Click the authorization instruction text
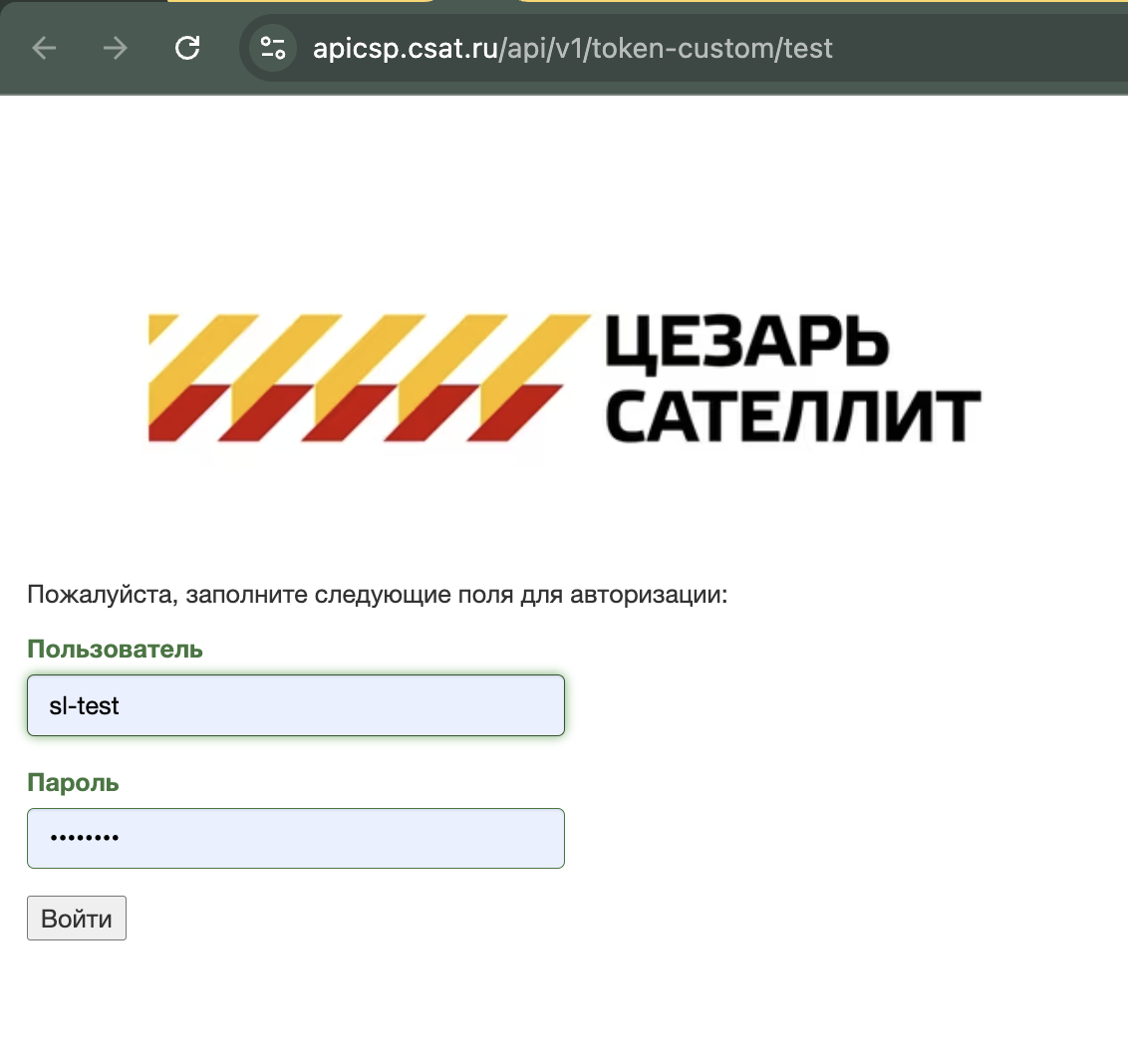Viewport: 1128px width, 1064px height. (x=377, y=596)
